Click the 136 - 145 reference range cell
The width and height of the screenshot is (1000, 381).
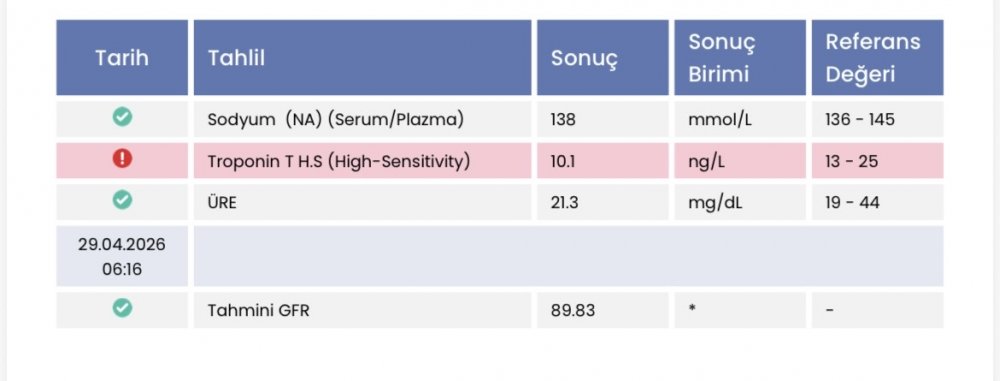[878, 119]
